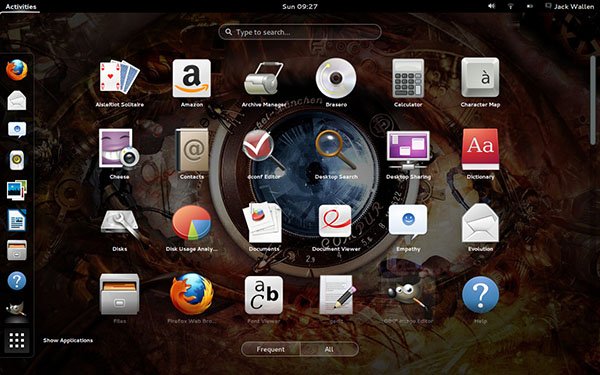This screenshot has height=375, width=600.
Task: Open Disk Usage Analyzer
Action: pyautogui.click(x=191, y=223)
